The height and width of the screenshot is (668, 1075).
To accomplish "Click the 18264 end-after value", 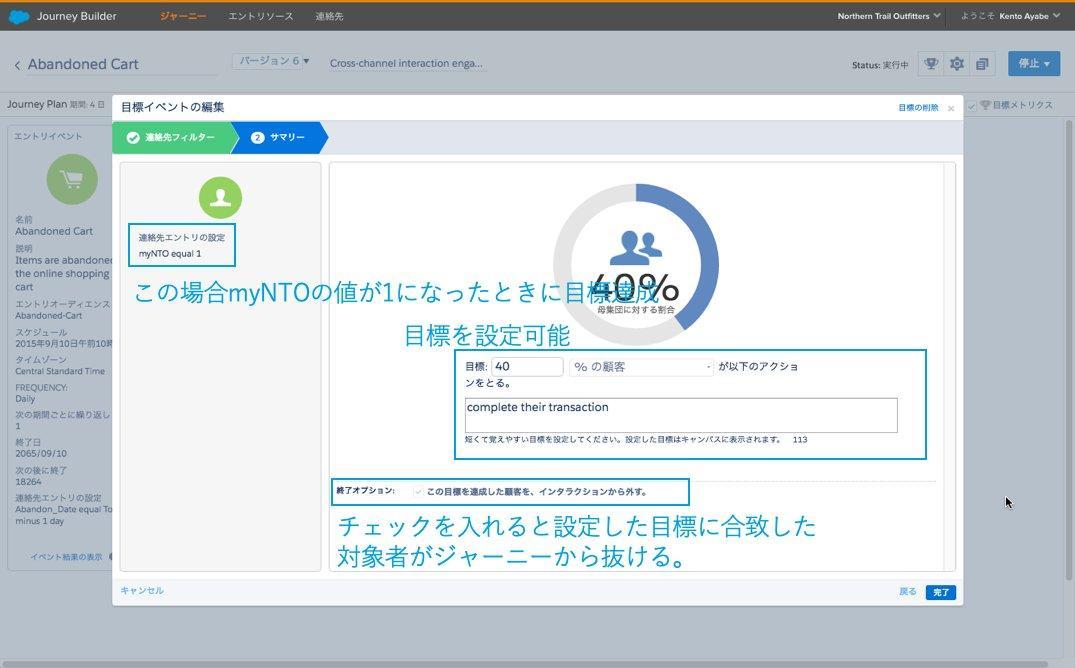I will pyautogui.click(x=28, y=481).
